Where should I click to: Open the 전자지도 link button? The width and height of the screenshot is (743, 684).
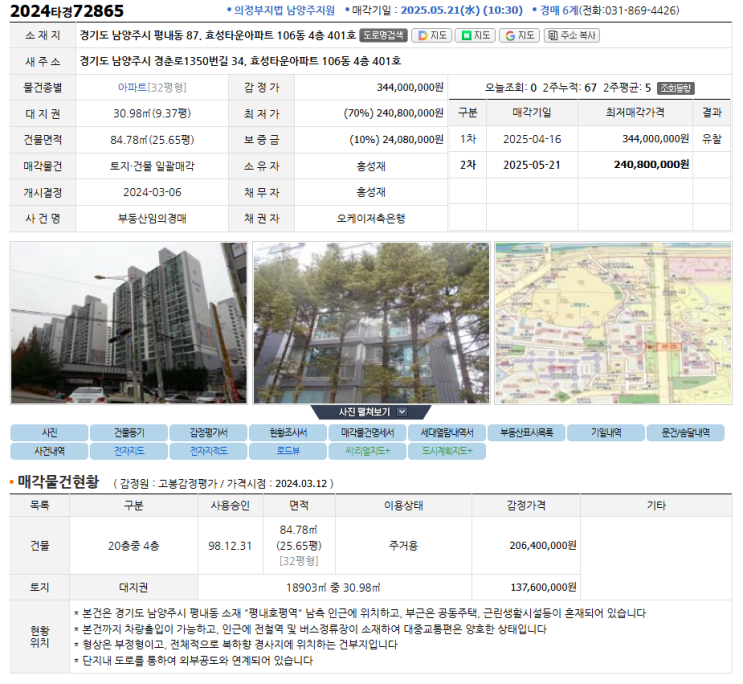click(129, 451)
